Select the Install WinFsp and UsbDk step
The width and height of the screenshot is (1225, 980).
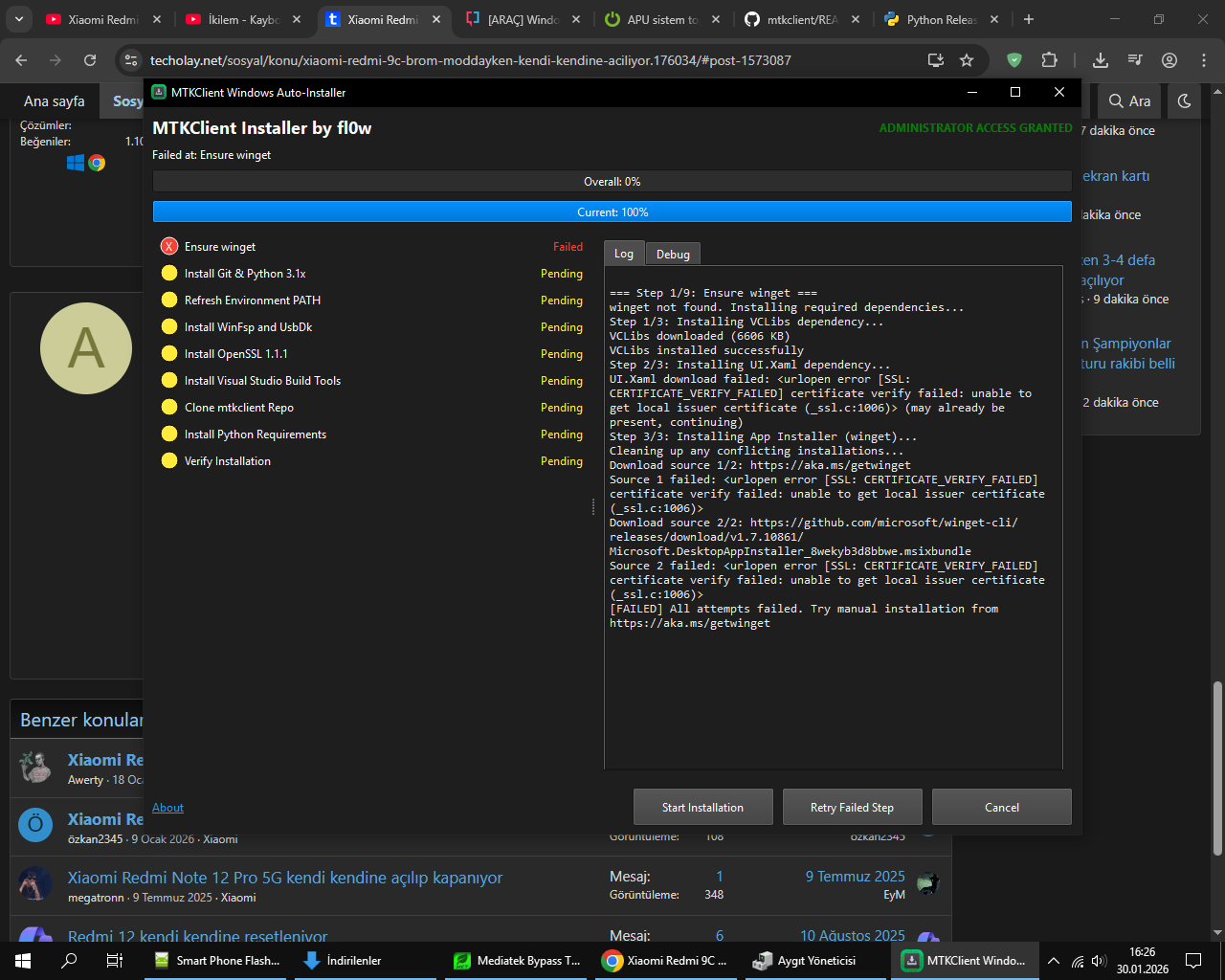[372, 327]
